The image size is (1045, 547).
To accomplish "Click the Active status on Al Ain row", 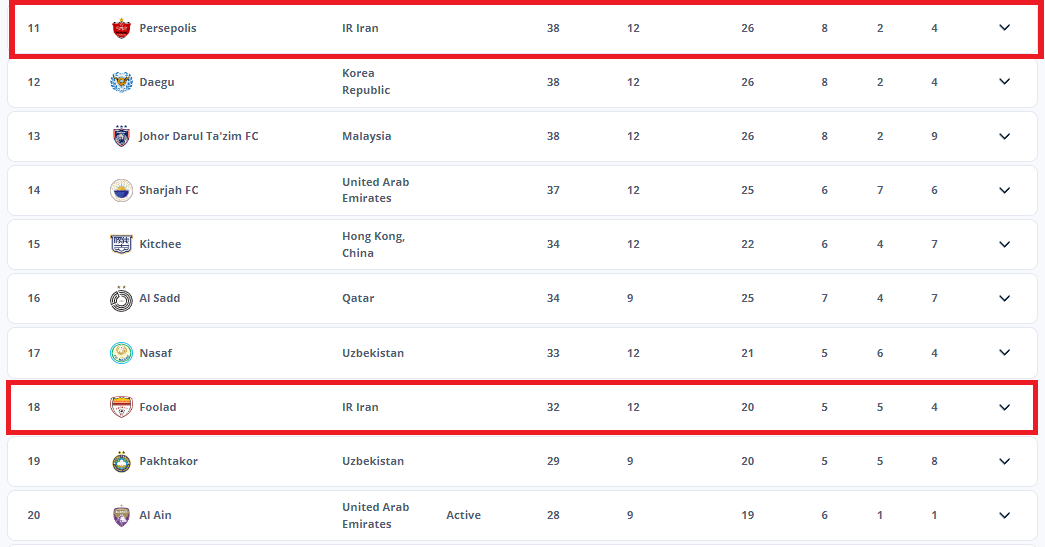I will [x=463, y=515].
